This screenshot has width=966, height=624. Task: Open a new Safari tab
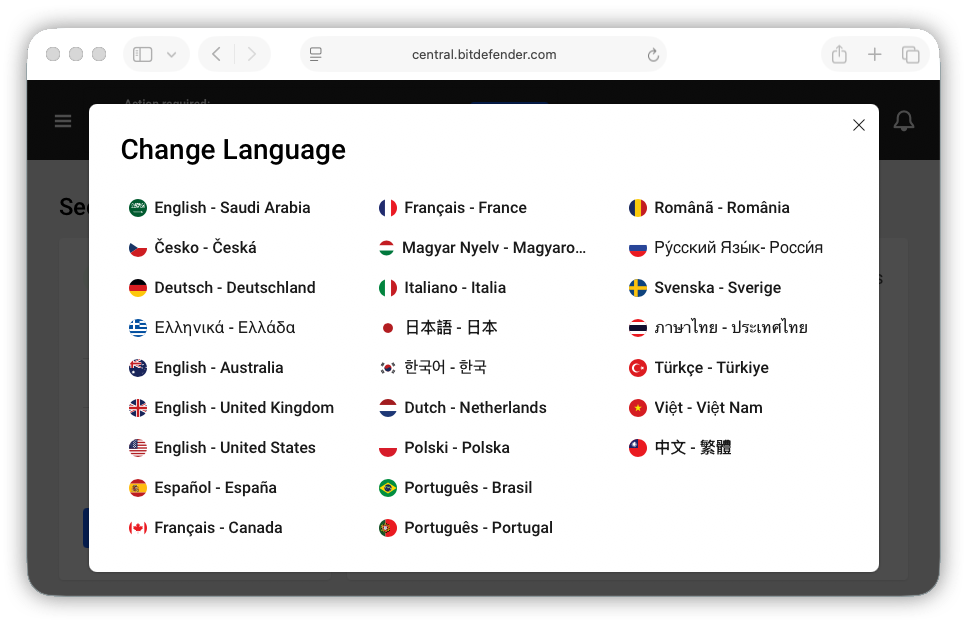pos(874,54)
